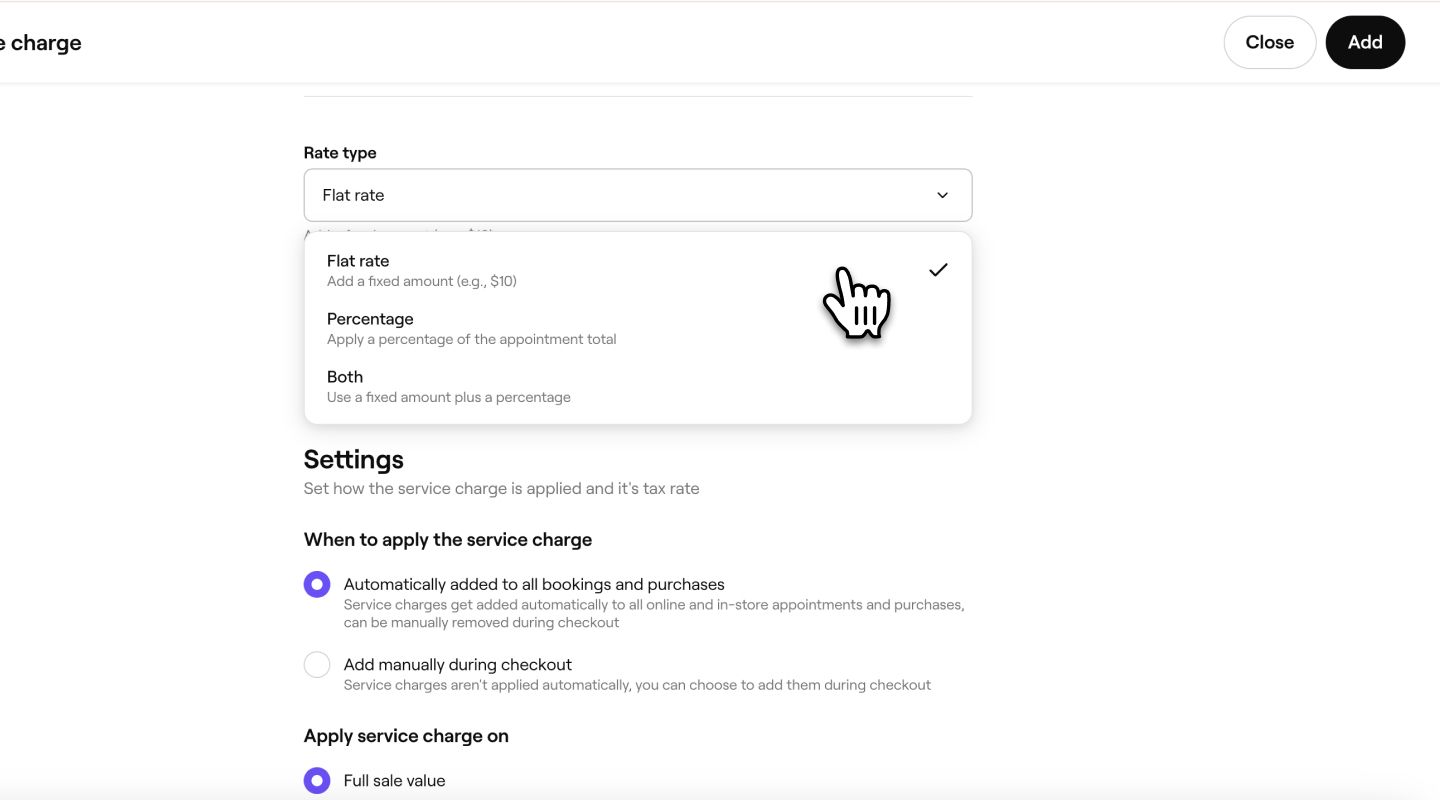Select the Flat rate option
The width and height of the screenshot is (1440, 800).
(x=358, y=261)
